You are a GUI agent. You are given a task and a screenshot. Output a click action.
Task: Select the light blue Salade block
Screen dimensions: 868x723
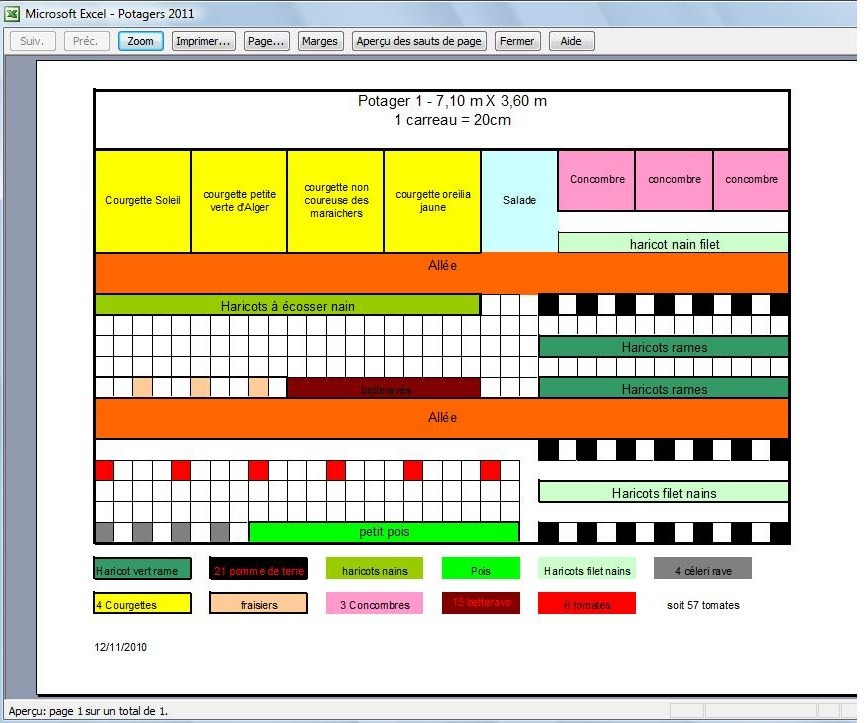[x=519, y=201]
